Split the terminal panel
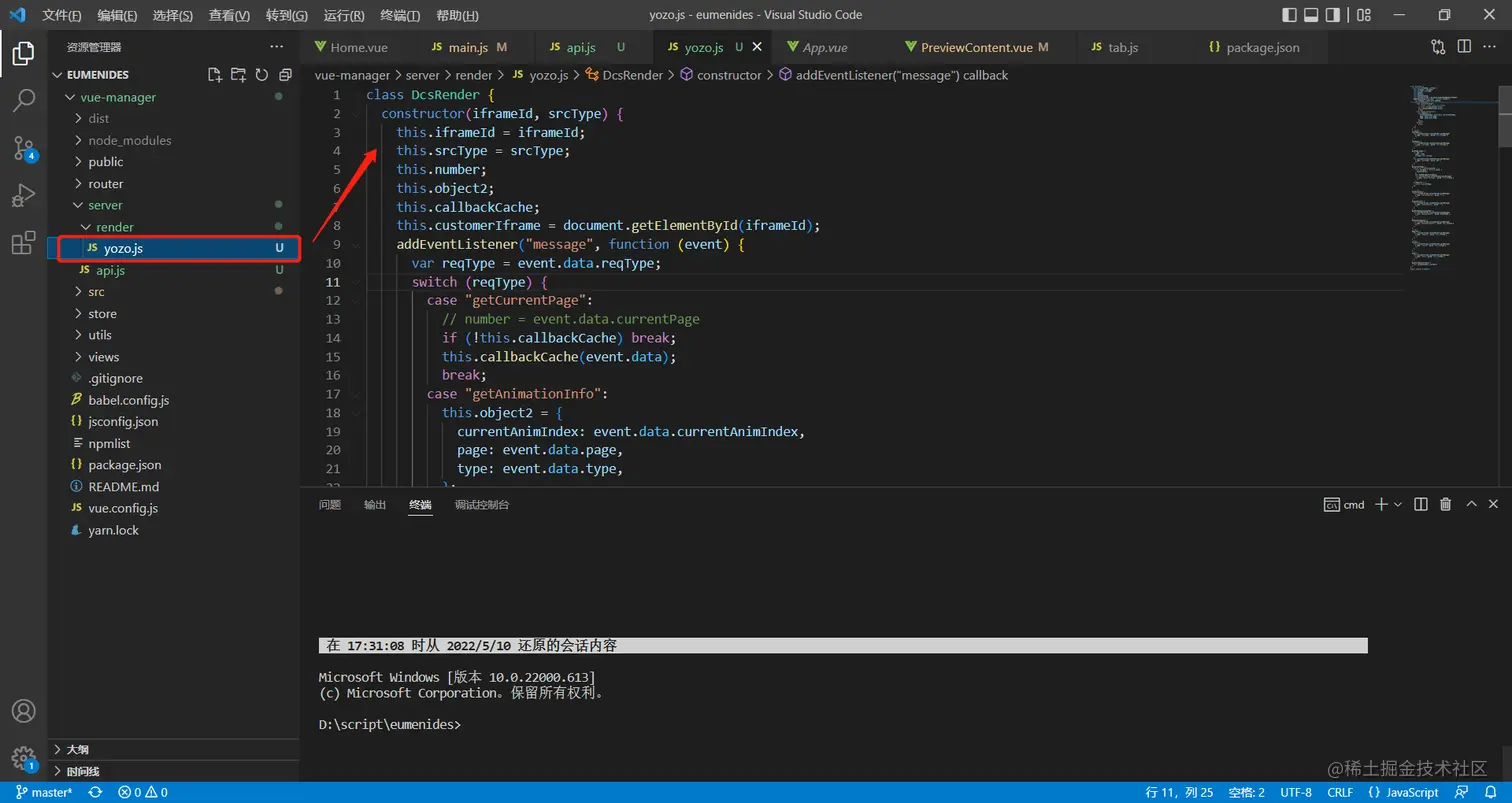The image size is (1512, 803). pos(1421,505)
